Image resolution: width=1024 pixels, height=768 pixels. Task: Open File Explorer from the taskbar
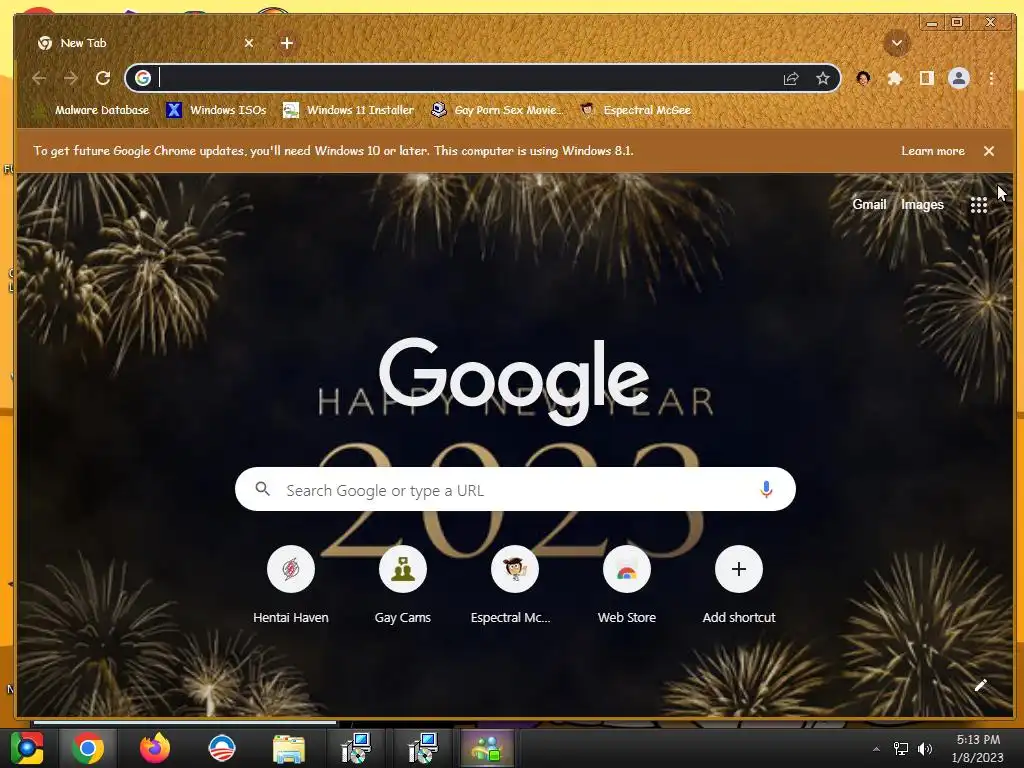tap(289, 749)
